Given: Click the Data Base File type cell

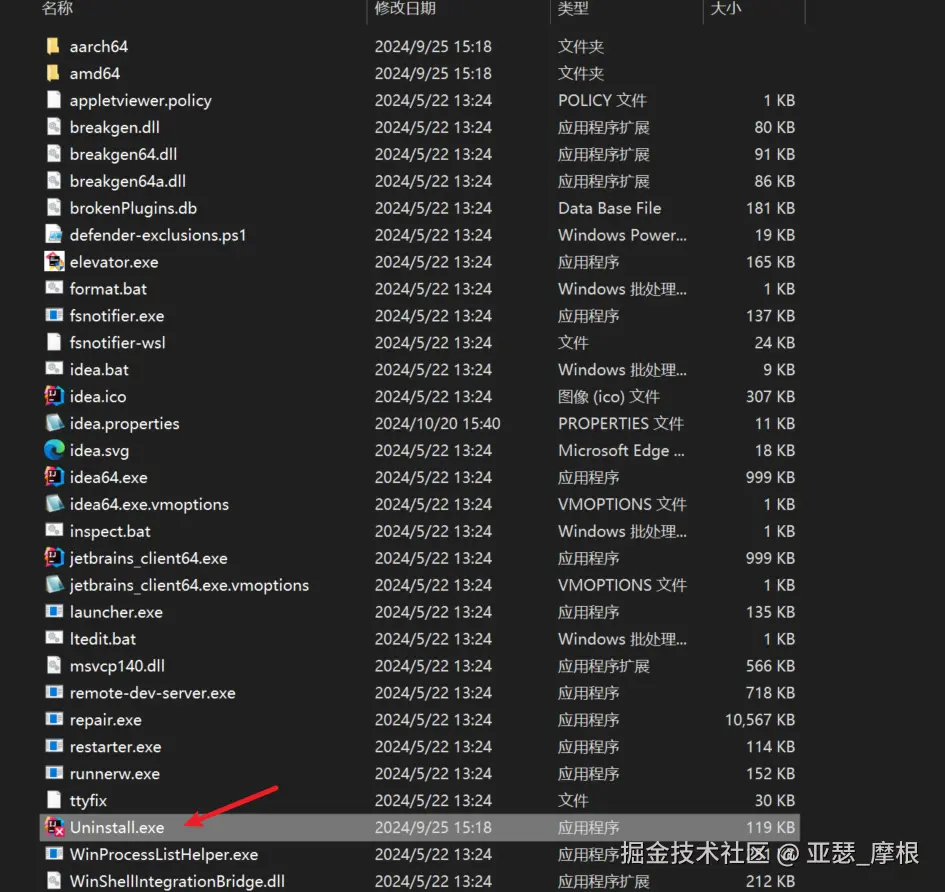Looking at the screenshot, I should (610, 208).
